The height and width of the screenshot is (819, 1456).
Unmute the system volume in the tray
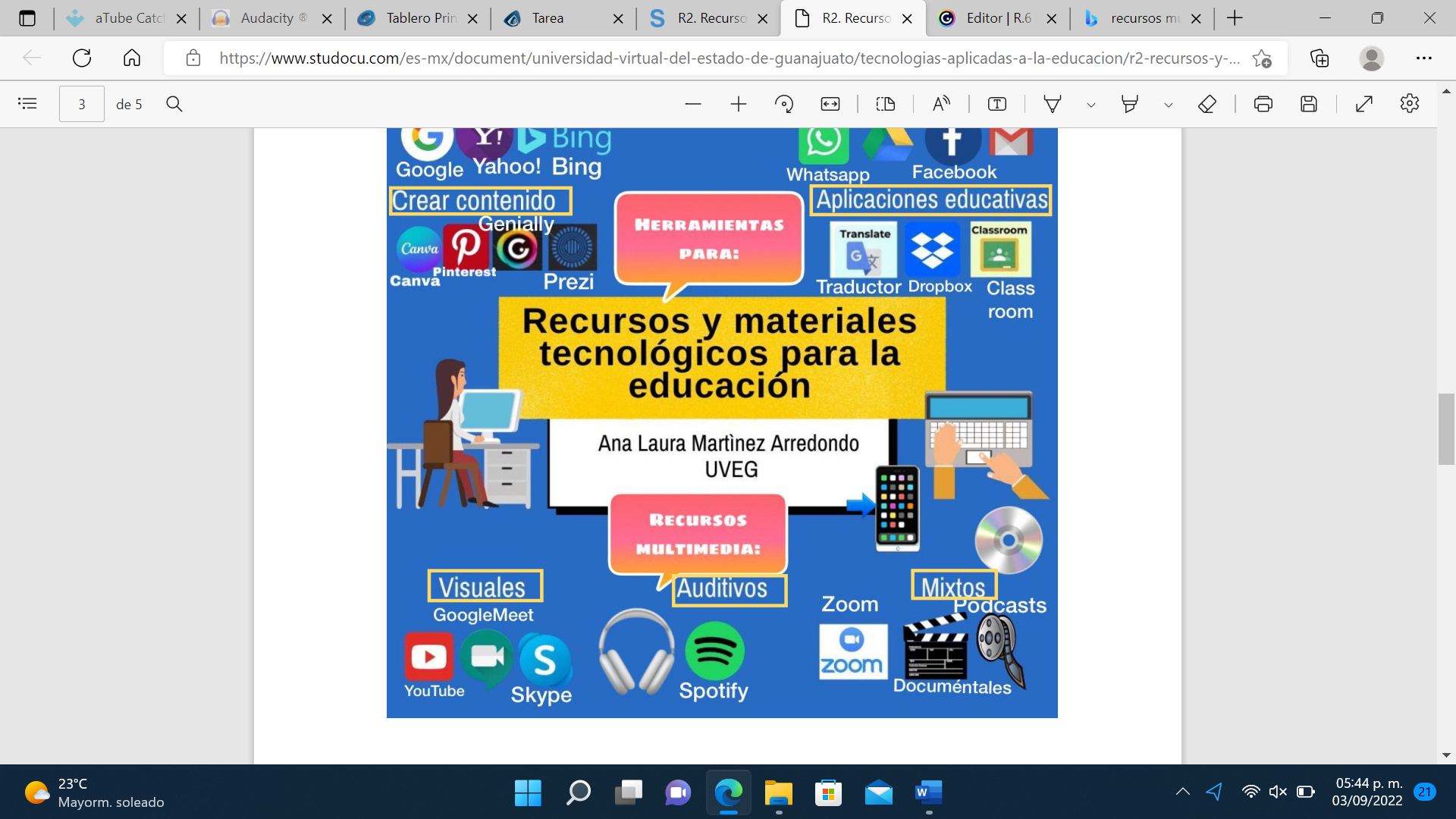(1278, 792)
